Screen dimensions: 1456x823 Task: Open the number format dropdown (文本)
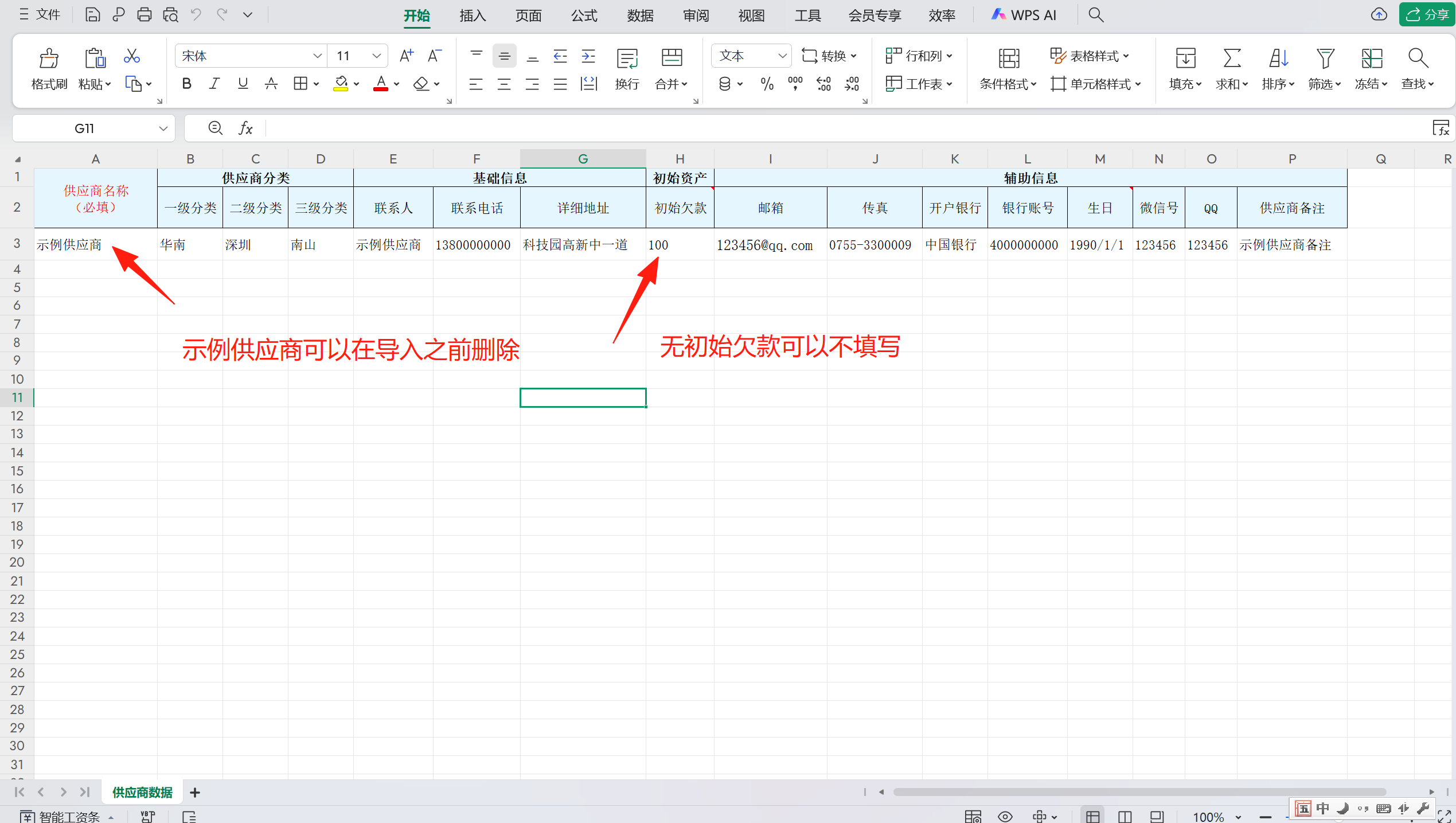(x=782, y=56)
